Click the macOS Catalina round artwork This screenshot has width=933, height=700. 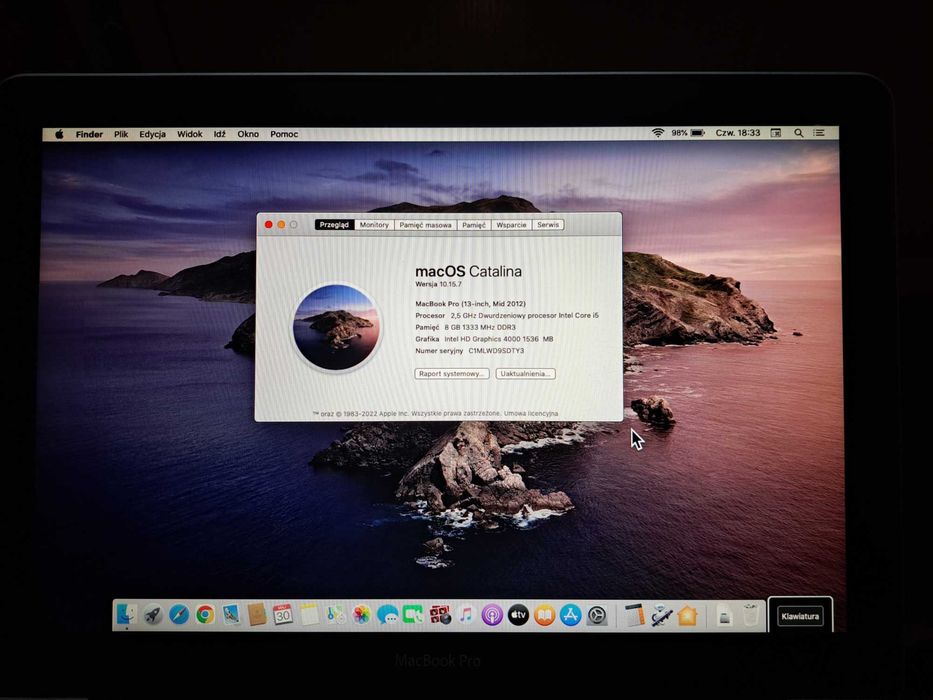coord(337,327)
